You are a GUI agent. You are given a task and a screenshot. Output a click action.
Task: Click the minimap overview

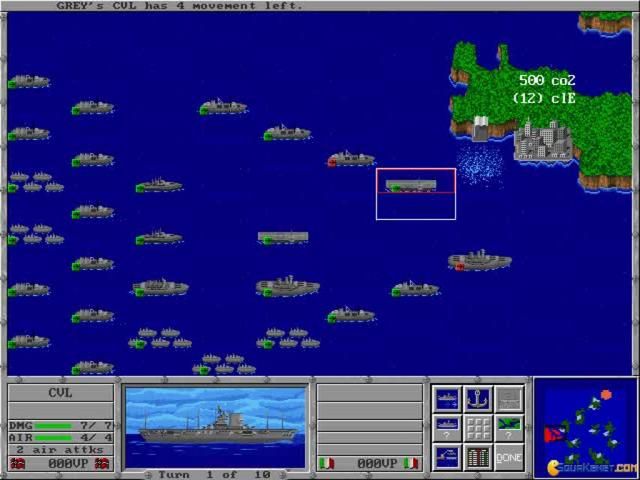(x=585, y=428)
